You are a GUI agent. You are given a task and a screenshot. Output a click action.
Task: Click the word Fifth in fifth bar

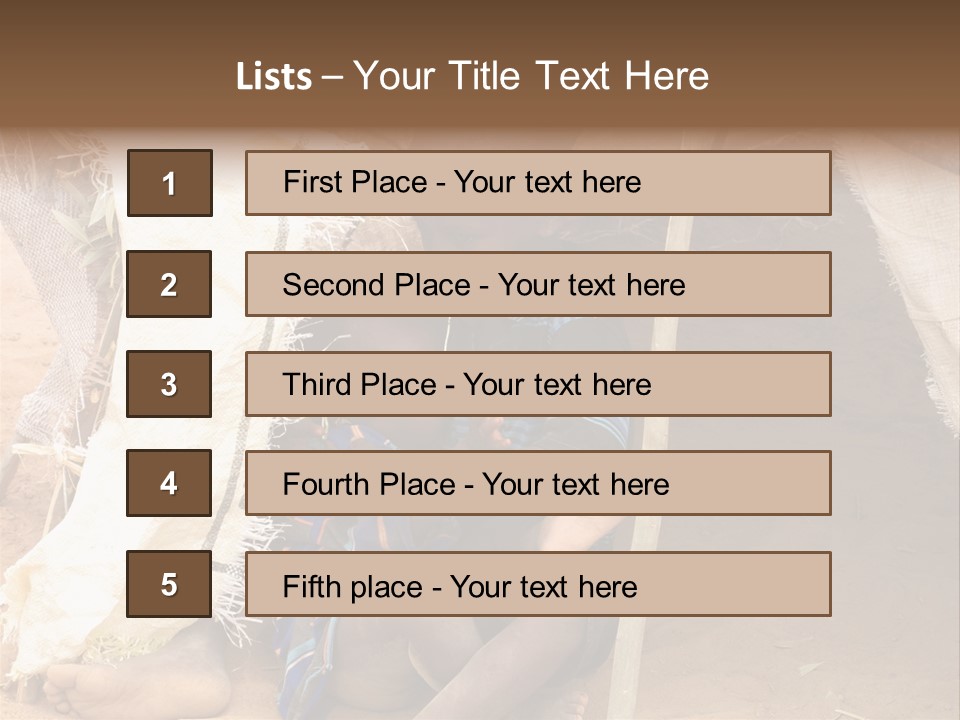(309, 586)
